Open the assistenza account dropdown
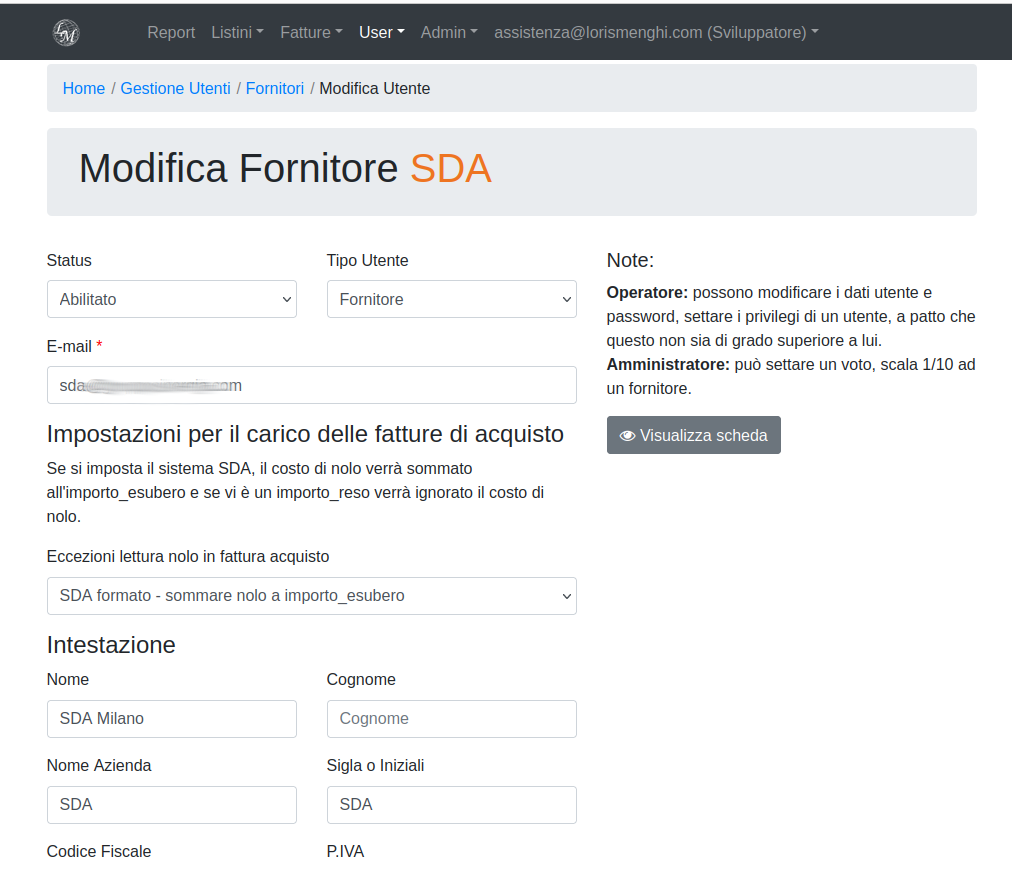The width and height of the screenshot is (1012, 871). click(656, 32)
